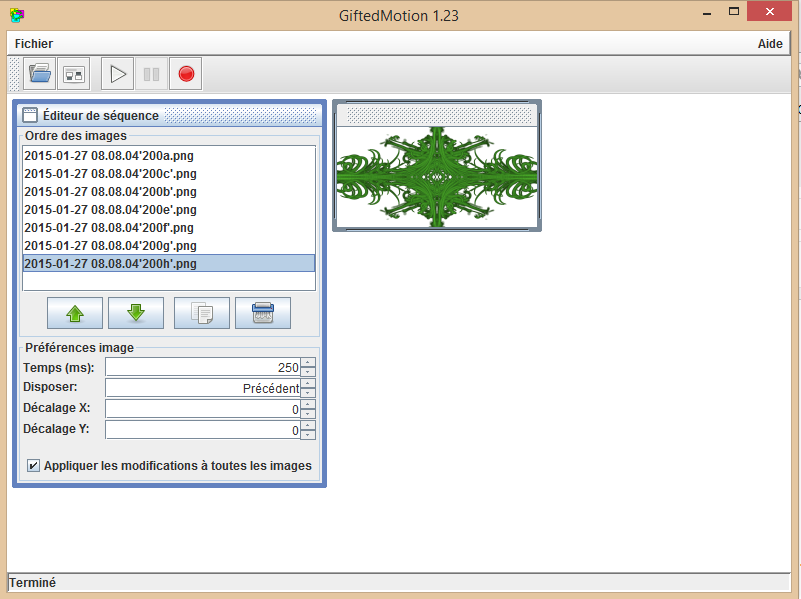Screen dimensions: 801x599
Task: Click the duplicate frame icon
Action: point(201,313)
